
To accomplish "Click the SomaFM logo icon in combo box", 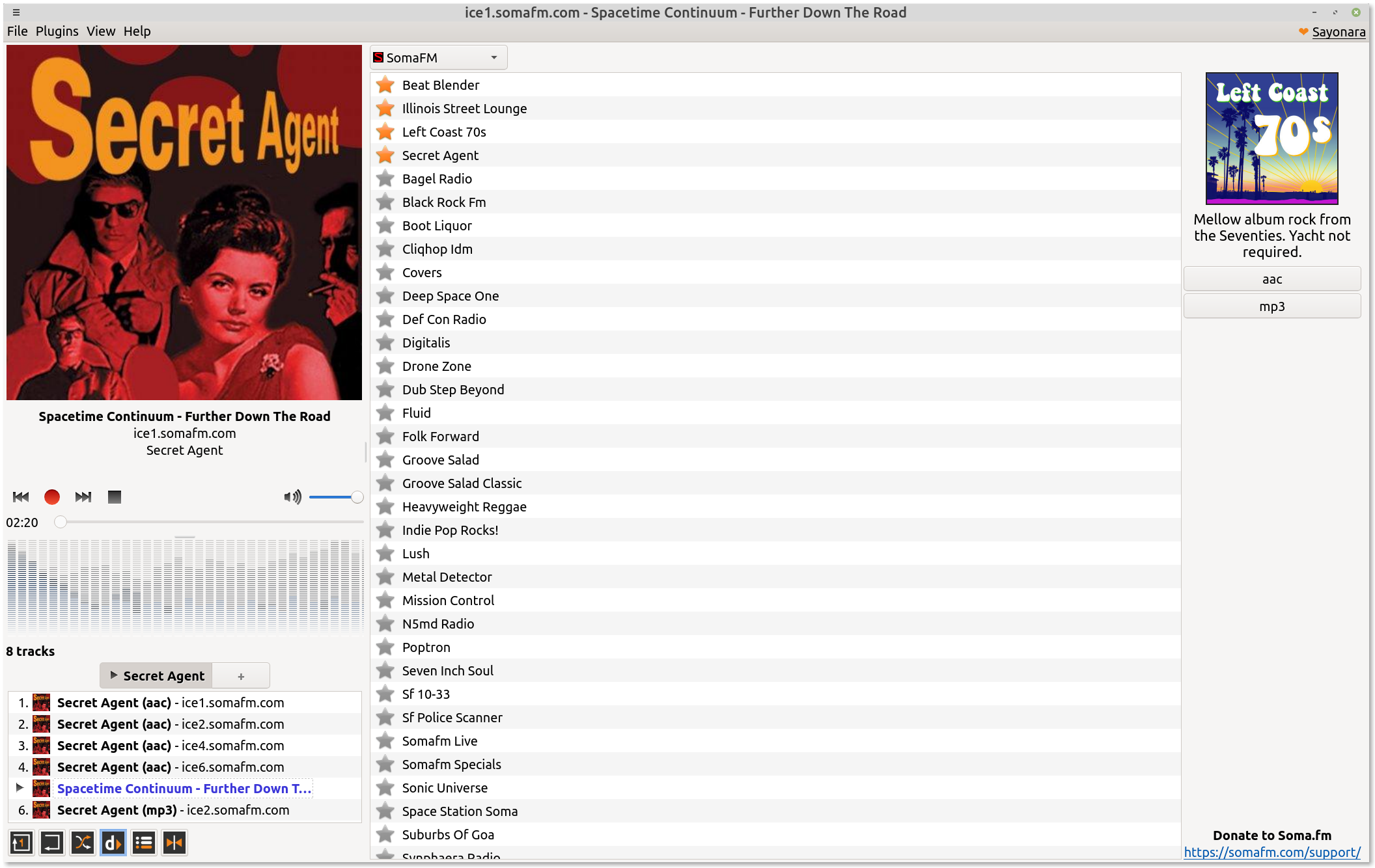I will point(378,57).
